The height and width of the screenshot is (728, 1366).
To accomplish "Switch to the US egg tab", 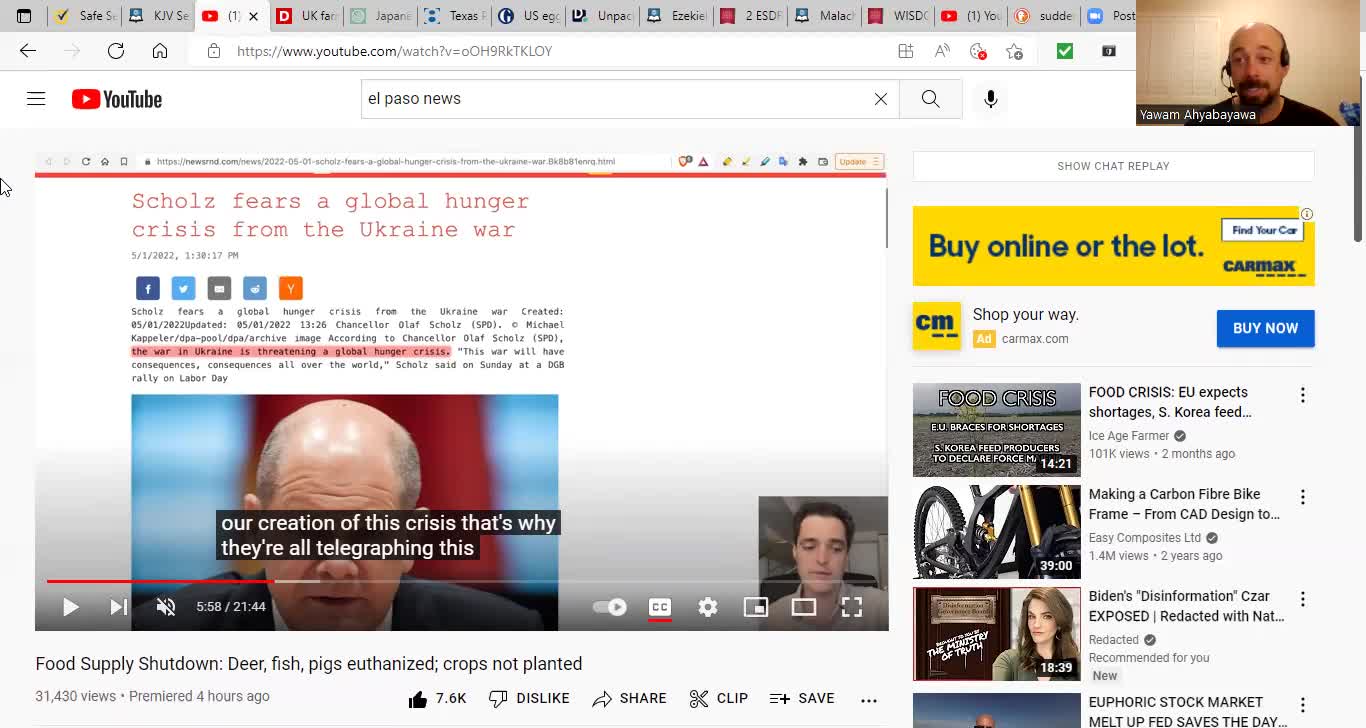I will click(x=529, y=16).
